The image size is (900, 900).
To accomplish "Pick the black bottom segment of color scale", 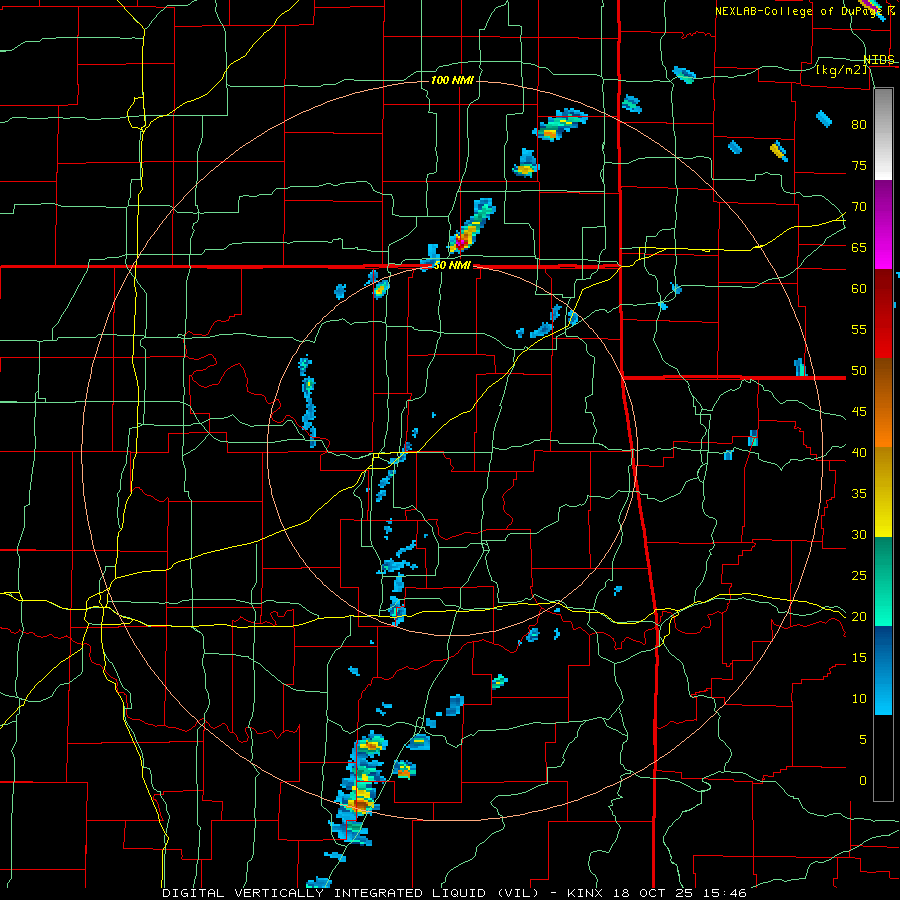I will 883,758.
